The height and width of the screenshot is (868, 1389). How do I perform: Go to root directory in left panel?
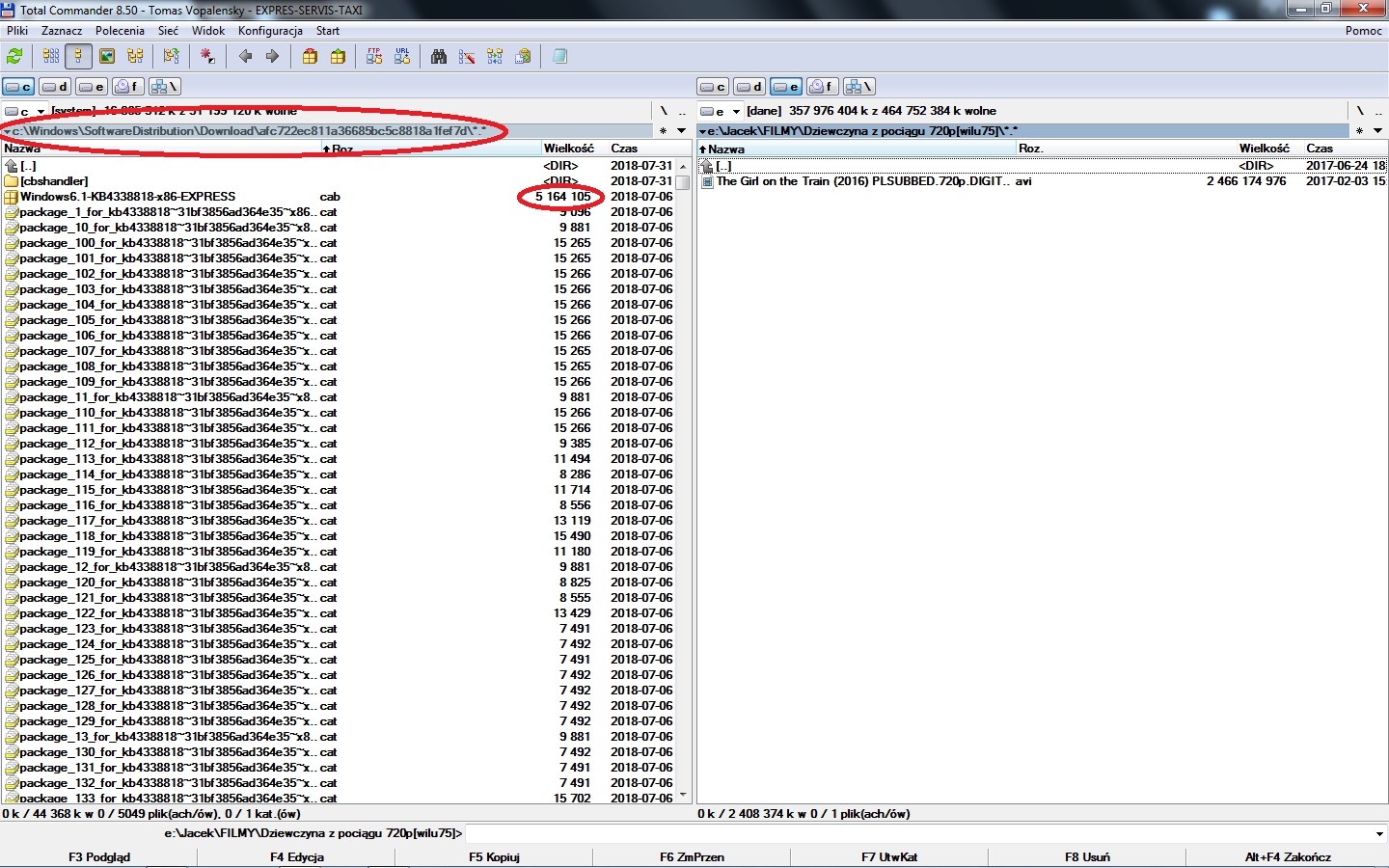(x=664, y=111)
